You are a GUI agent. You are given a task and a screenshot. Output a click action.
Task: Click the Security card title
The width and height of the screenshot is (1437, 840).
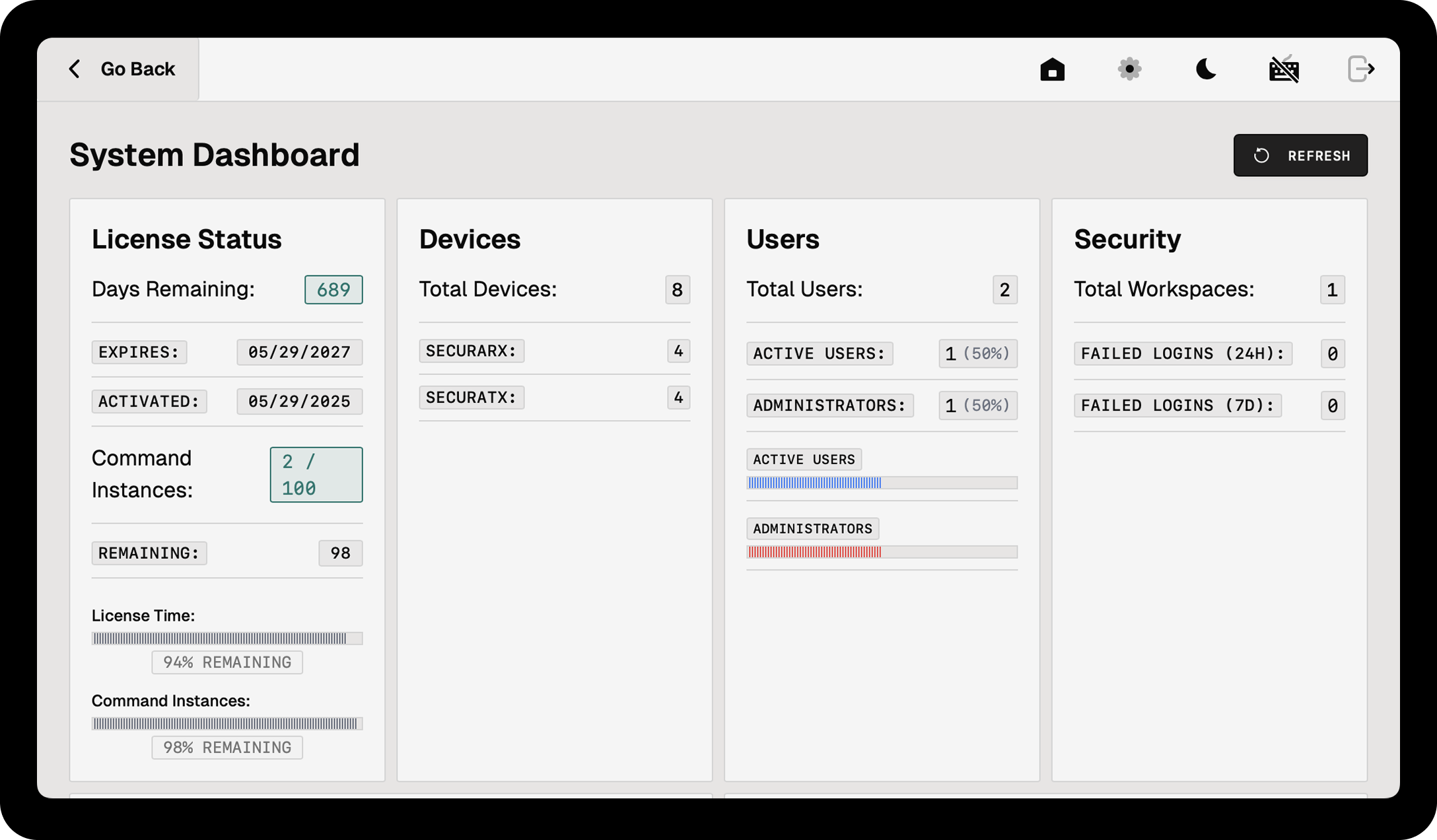(1127, 239)
